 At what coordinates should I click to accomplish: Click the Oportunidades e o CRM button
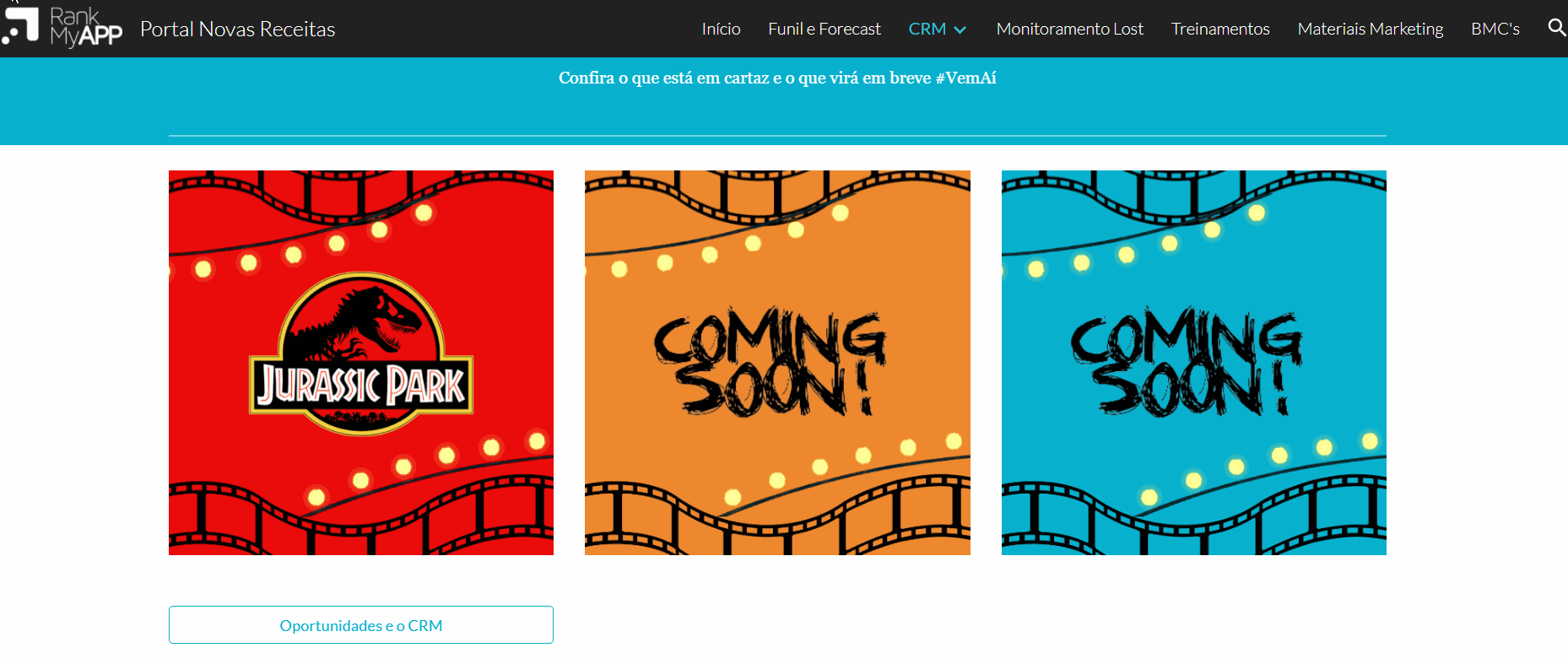tap(361, 625)
